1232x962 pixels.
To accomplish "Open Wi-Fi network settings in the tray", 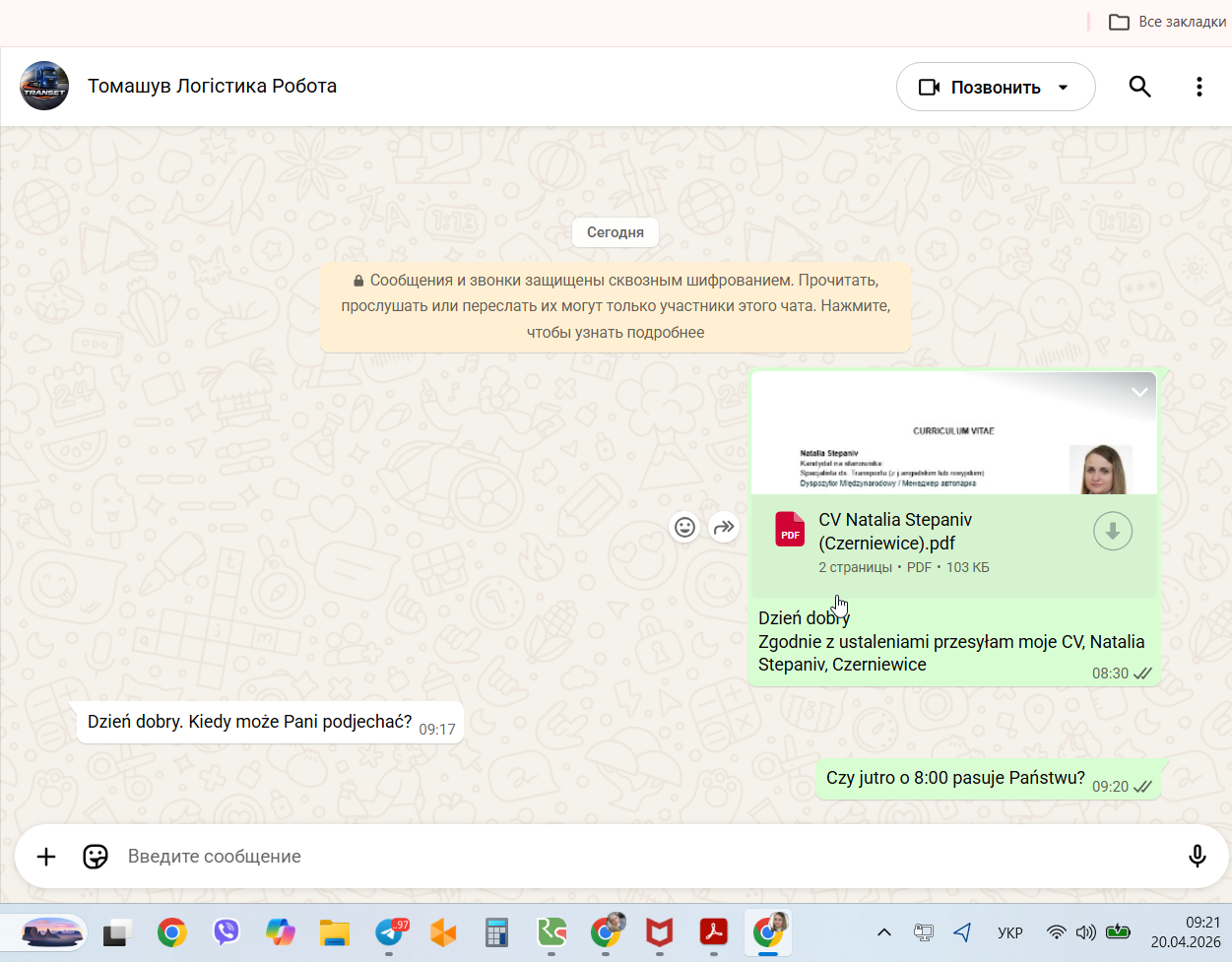I will pyautogui.click(x=1057, y=932).
